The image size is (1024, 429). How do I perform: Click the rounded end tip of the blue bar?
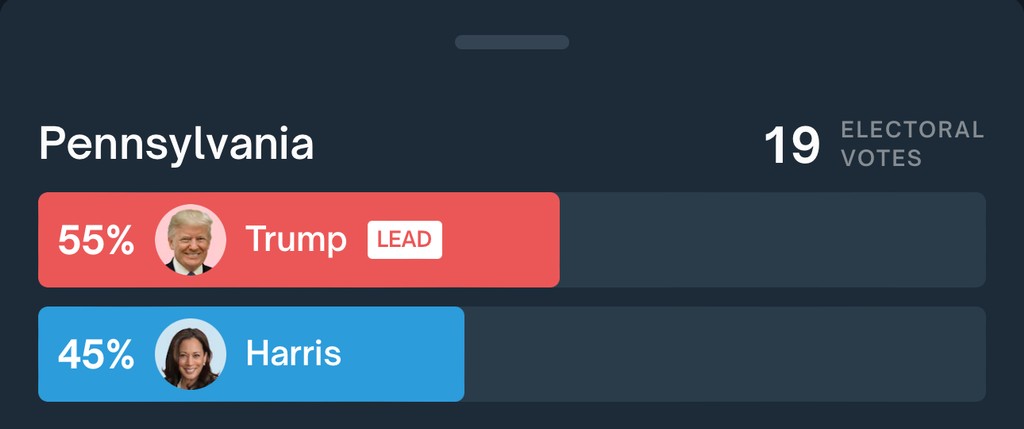(x=460, y=354)
